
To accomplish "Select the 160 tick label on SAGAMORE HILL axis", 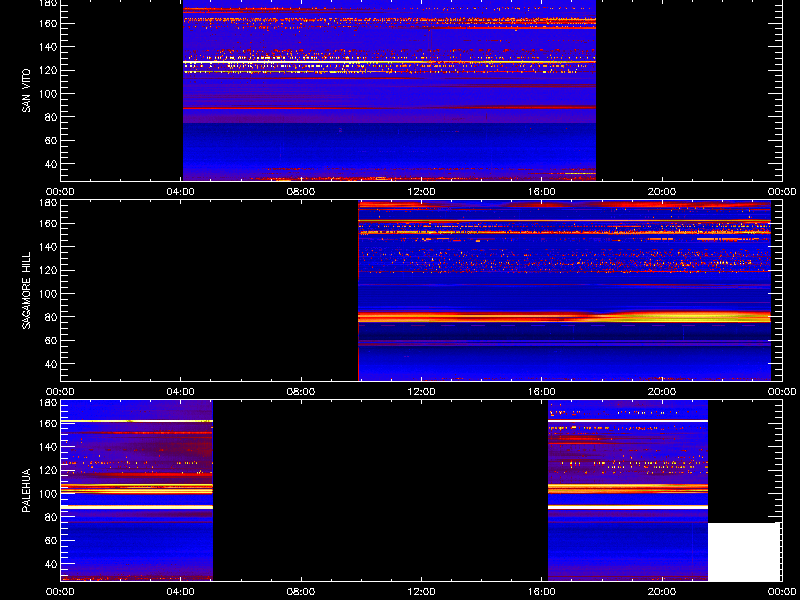I will (x=47, y=223).
